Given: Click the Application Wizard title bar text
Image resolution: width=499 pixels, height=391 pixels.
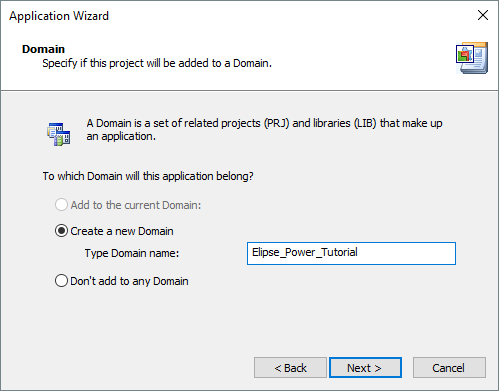Looking at the screenshot, I should click(x=59, y=16).
